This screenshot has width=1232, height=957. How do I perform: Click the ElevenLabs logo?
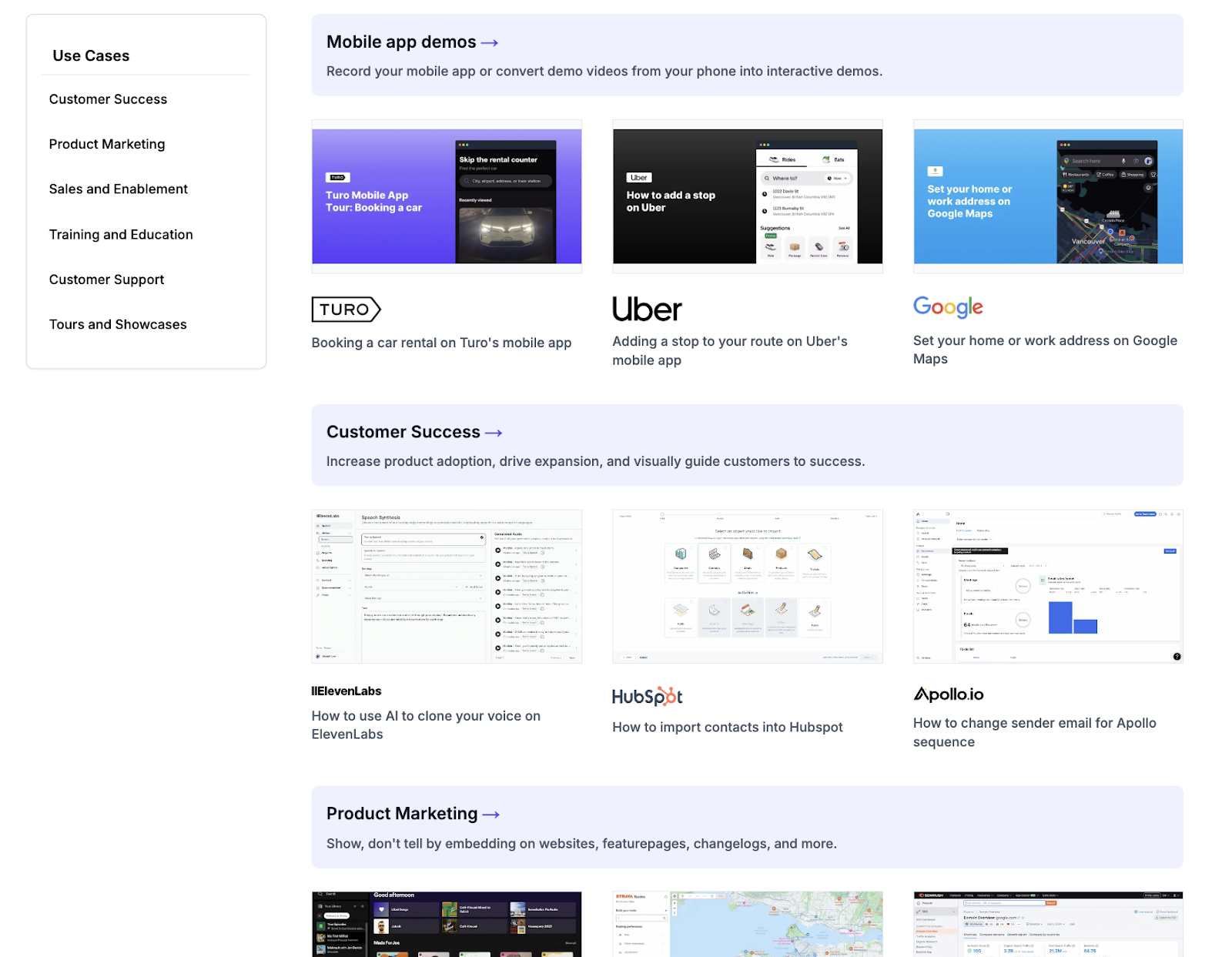coord(346,691)
